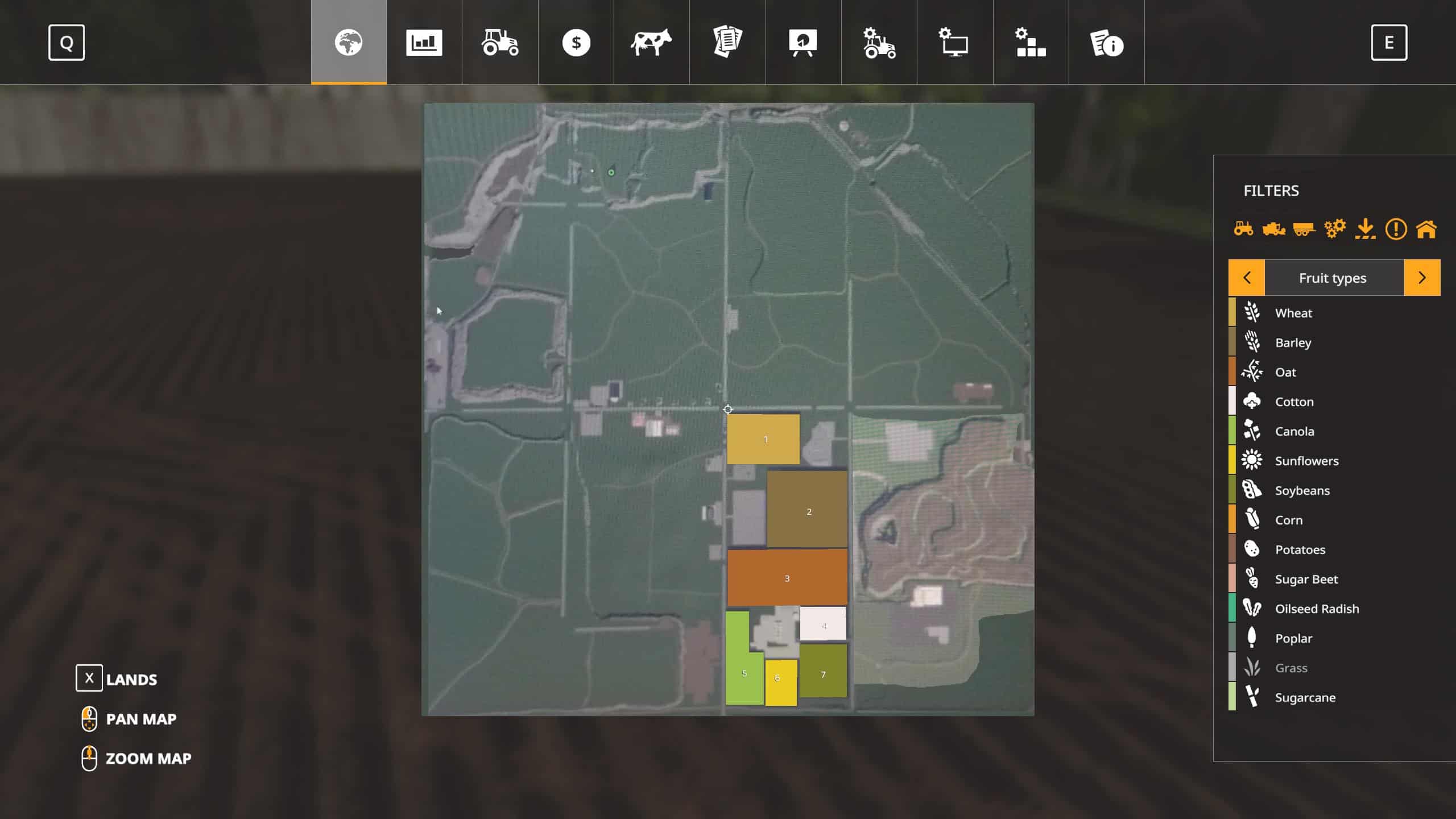The width and height of the screenshot is (1456, 819).
Task: Open the vehicles overview tractor tab
Action: 500,43
